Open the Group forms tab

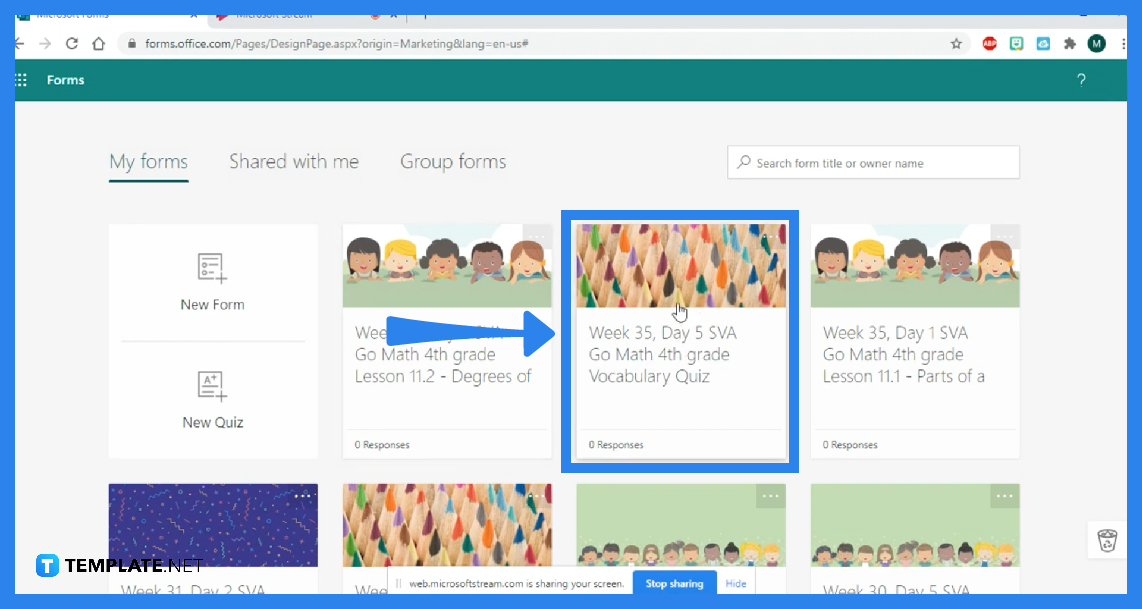453,161
